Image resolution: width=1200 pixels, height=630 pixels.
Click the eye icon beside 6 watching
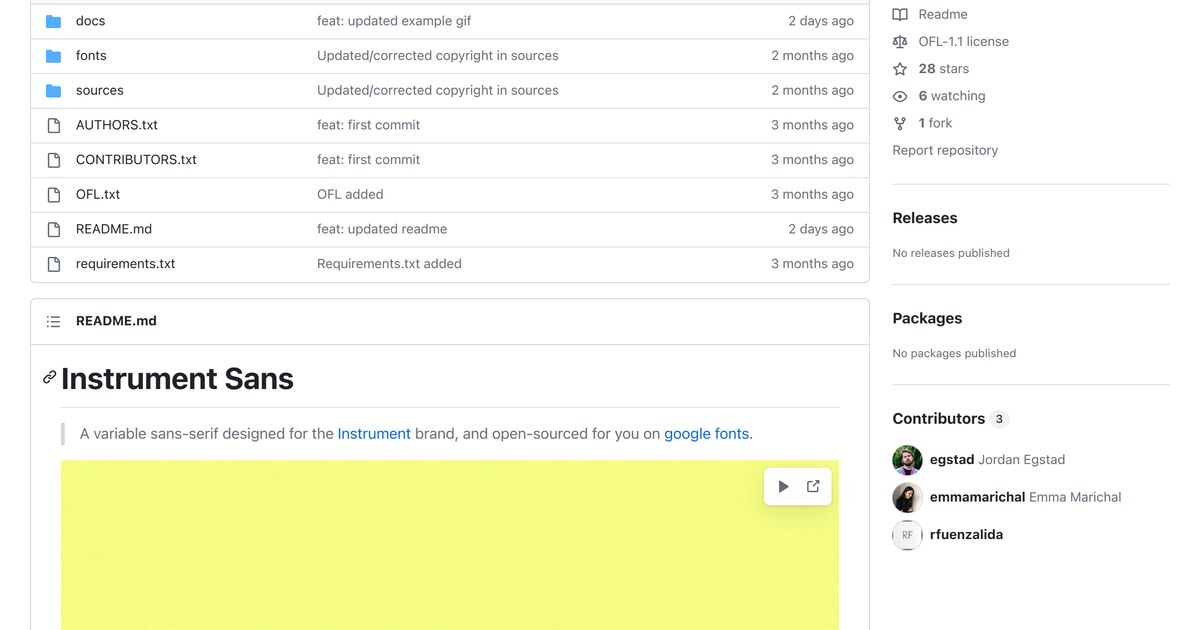901,95
